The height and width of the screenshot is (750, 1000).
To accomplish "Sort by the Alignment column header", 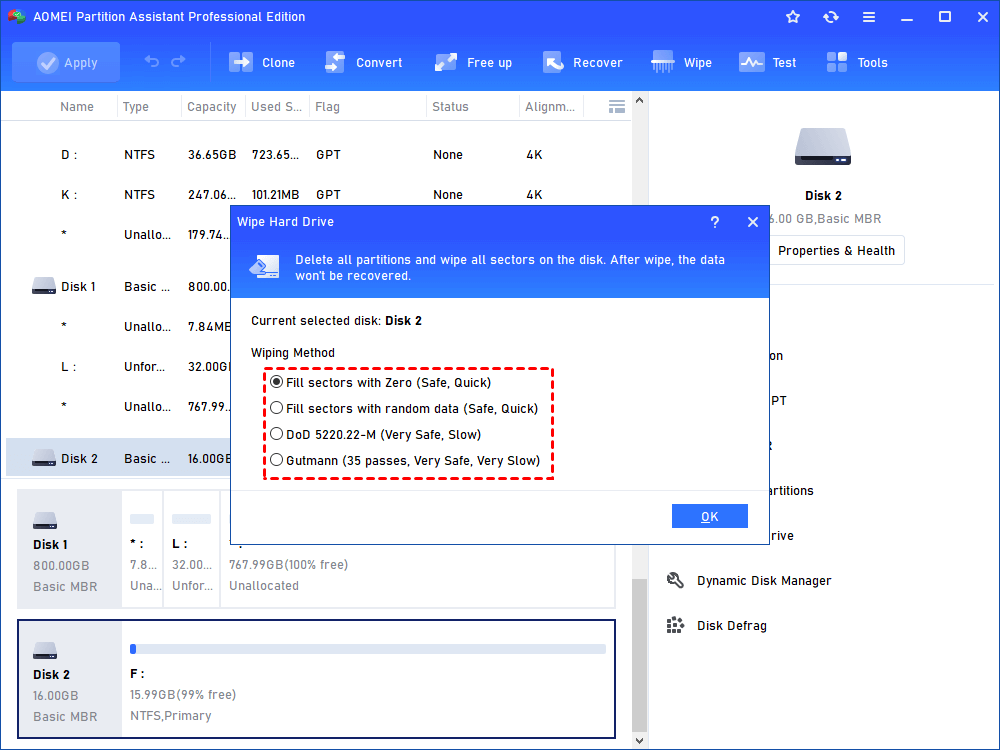I will 550,107.
